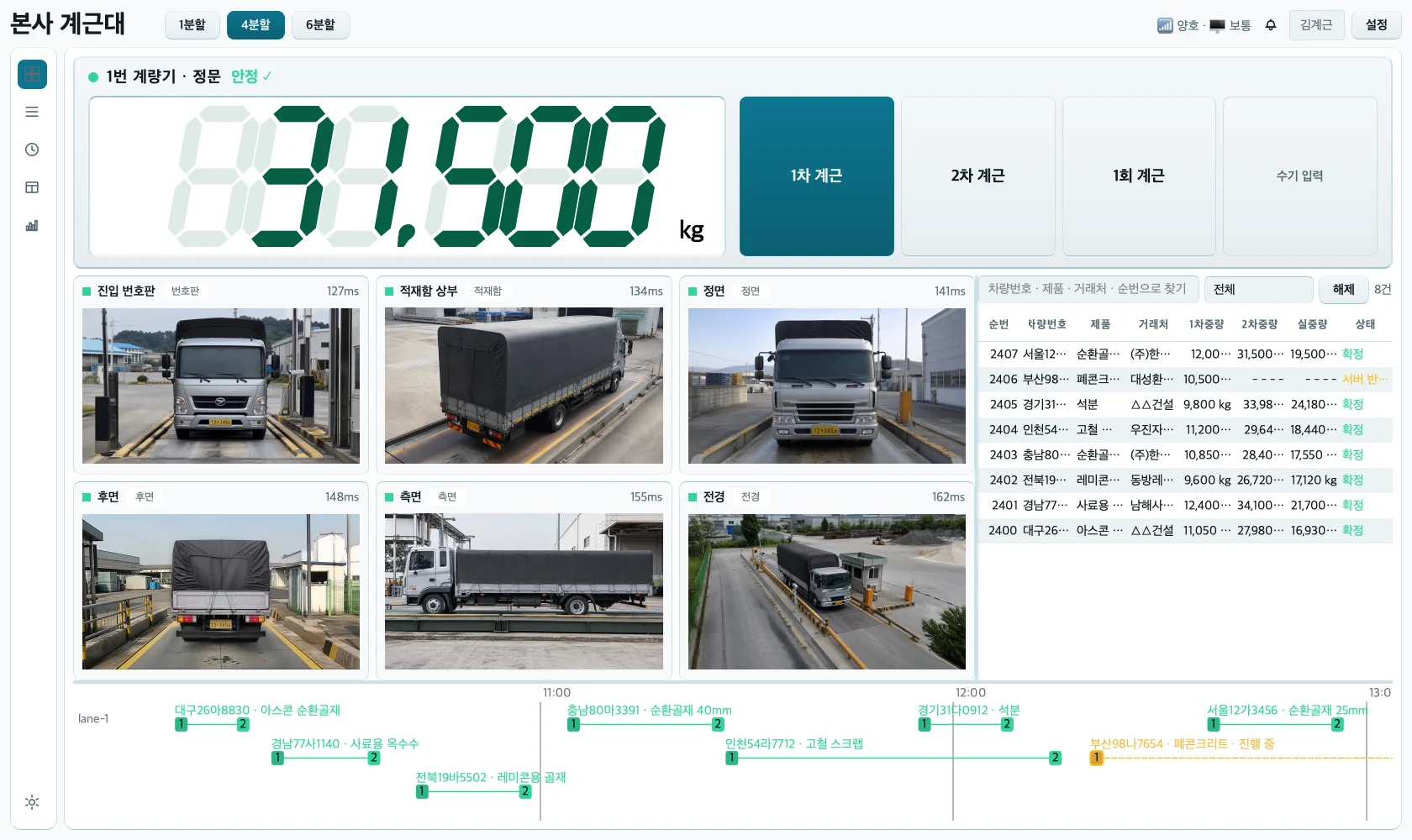Click the 보통 monitor status icon
The image size is (1412, 840).
coord(1217,25)
